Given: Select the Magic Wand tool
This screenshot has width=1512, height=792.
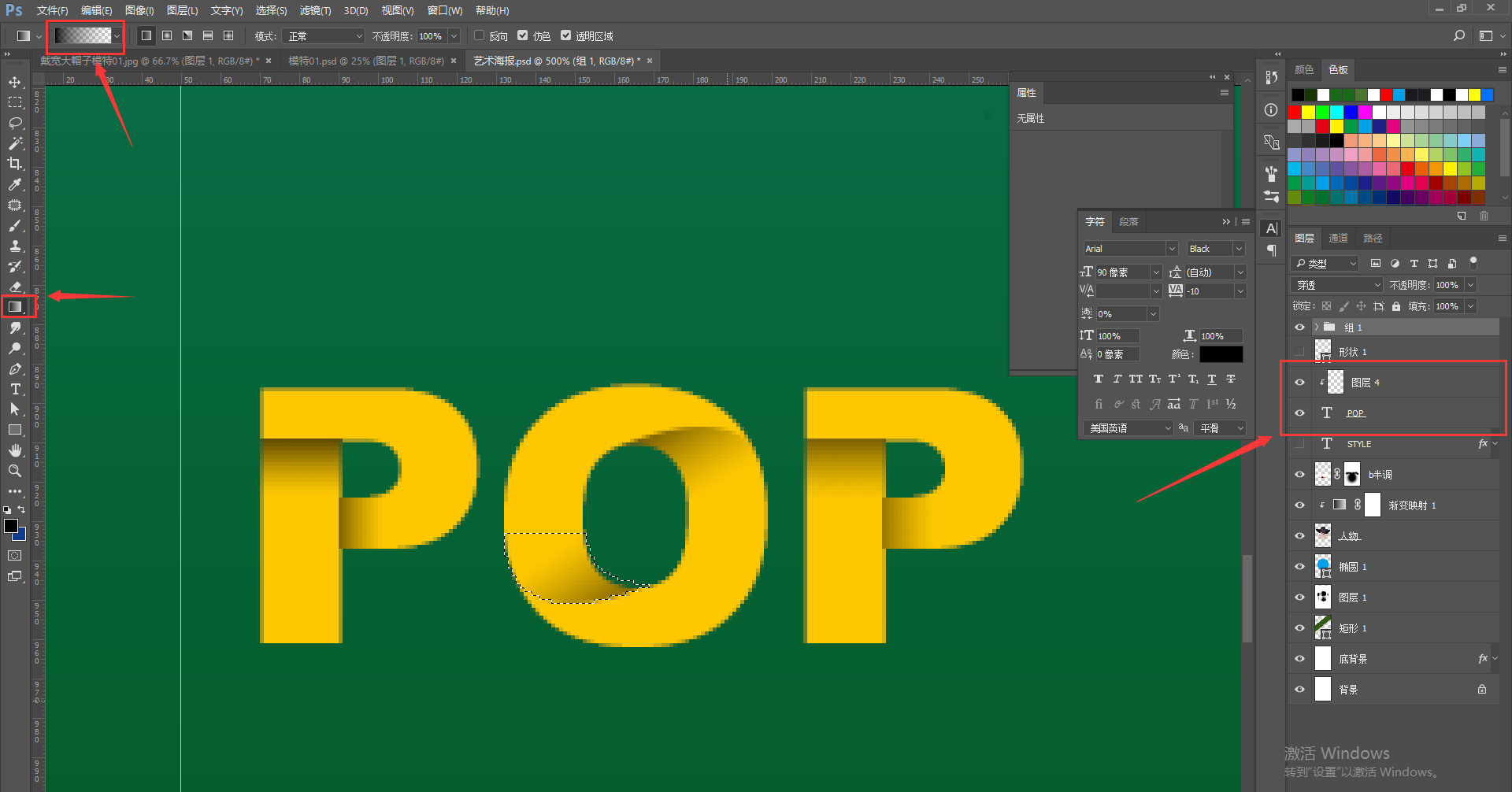Looking at the screenshot, I should click(x=15, y=143).
